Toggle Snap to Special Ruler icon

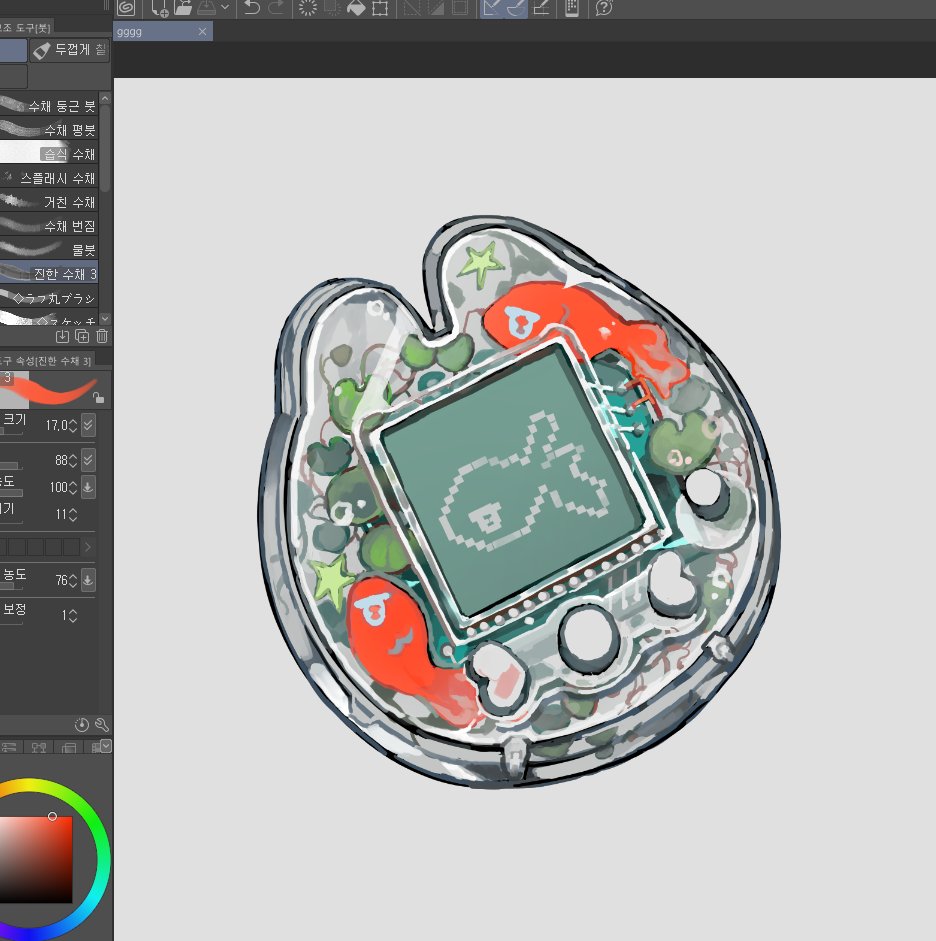click(x=515, y=8)
